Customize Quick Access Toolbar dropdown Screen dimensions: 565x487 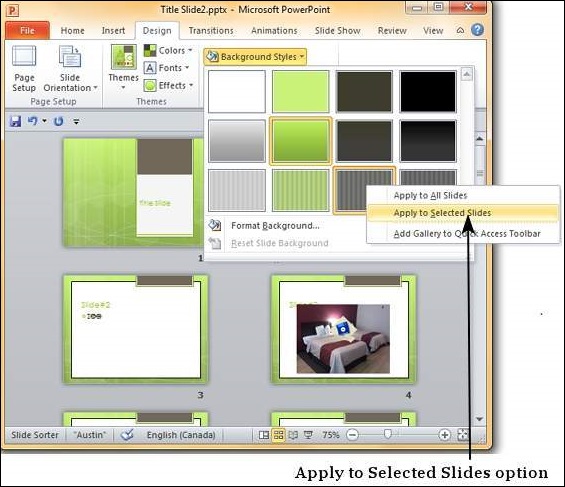(x=76, y=122)
